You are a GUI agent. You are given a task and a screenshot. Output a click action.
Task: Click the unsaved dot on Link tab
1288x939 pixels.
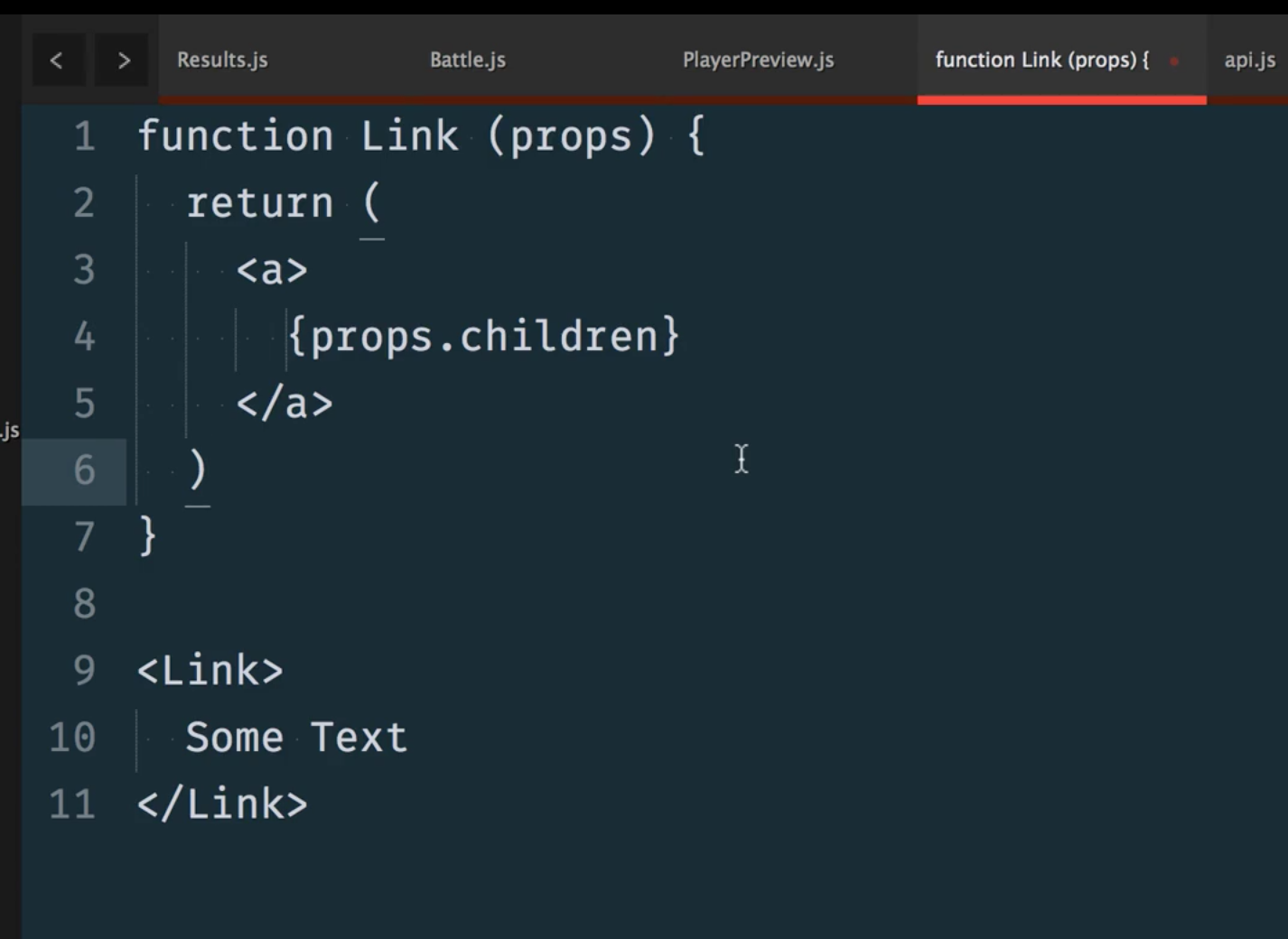click(x=1174, y=61)
